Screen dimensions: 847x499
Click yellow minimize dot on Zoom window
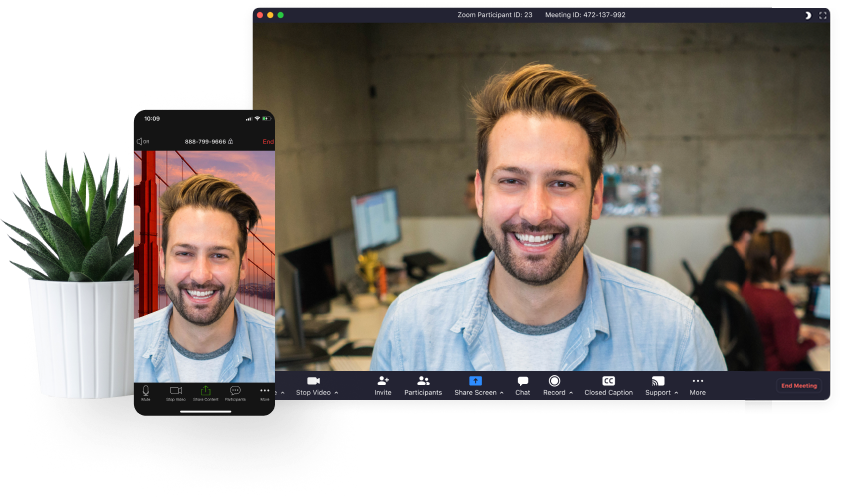tap(270, 15)
